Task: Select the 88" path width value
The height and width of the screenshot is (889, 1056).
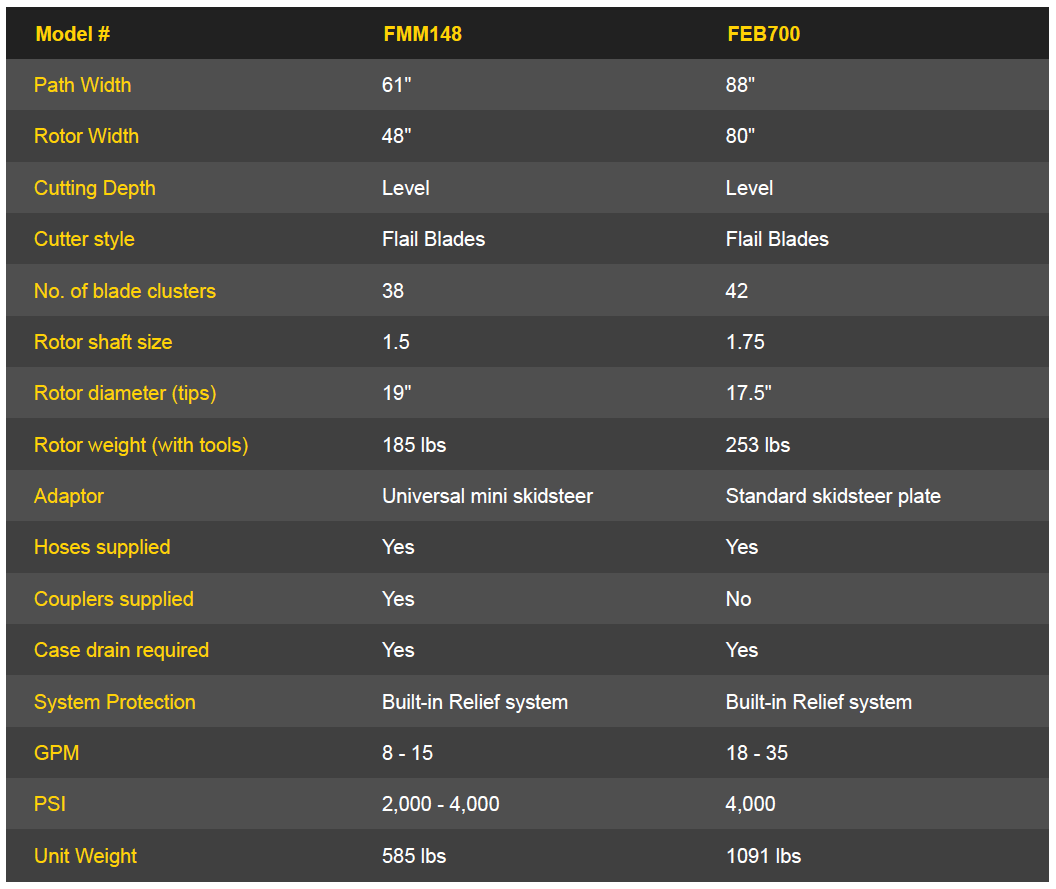Action: [740, 85]
